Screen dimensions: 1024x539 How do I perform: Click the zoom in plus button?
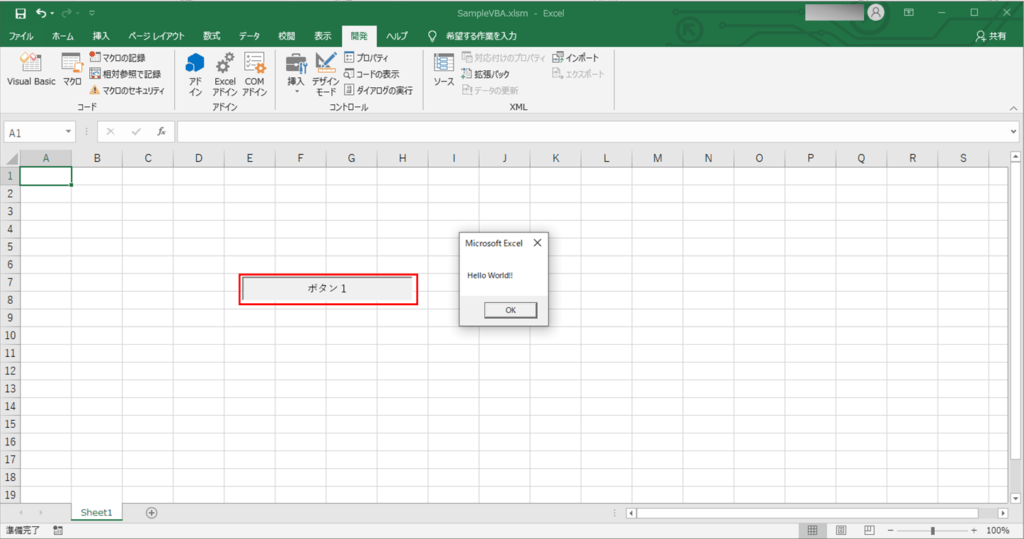click(x=974, y=531)
